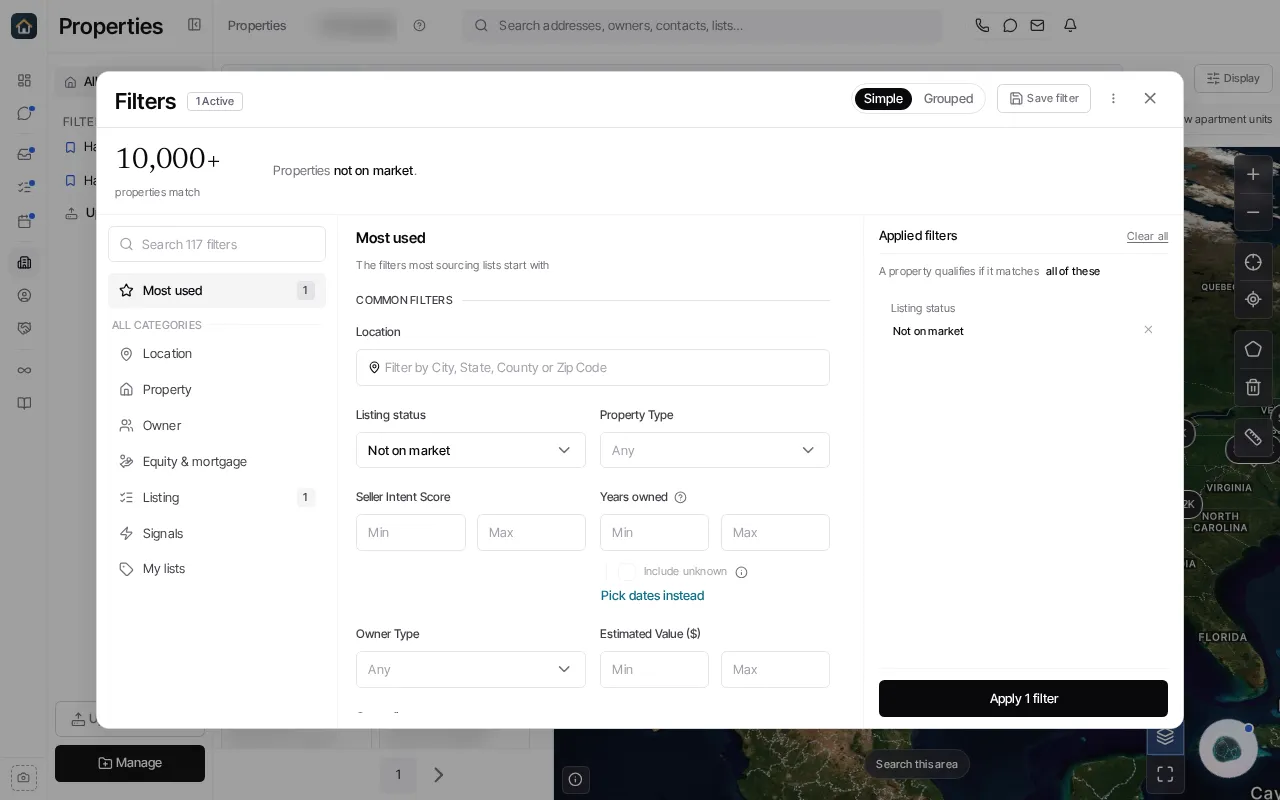This screenshot has width=1280, height=800.
Task: Click Clear all applied filters
Action: (1147, 236)
